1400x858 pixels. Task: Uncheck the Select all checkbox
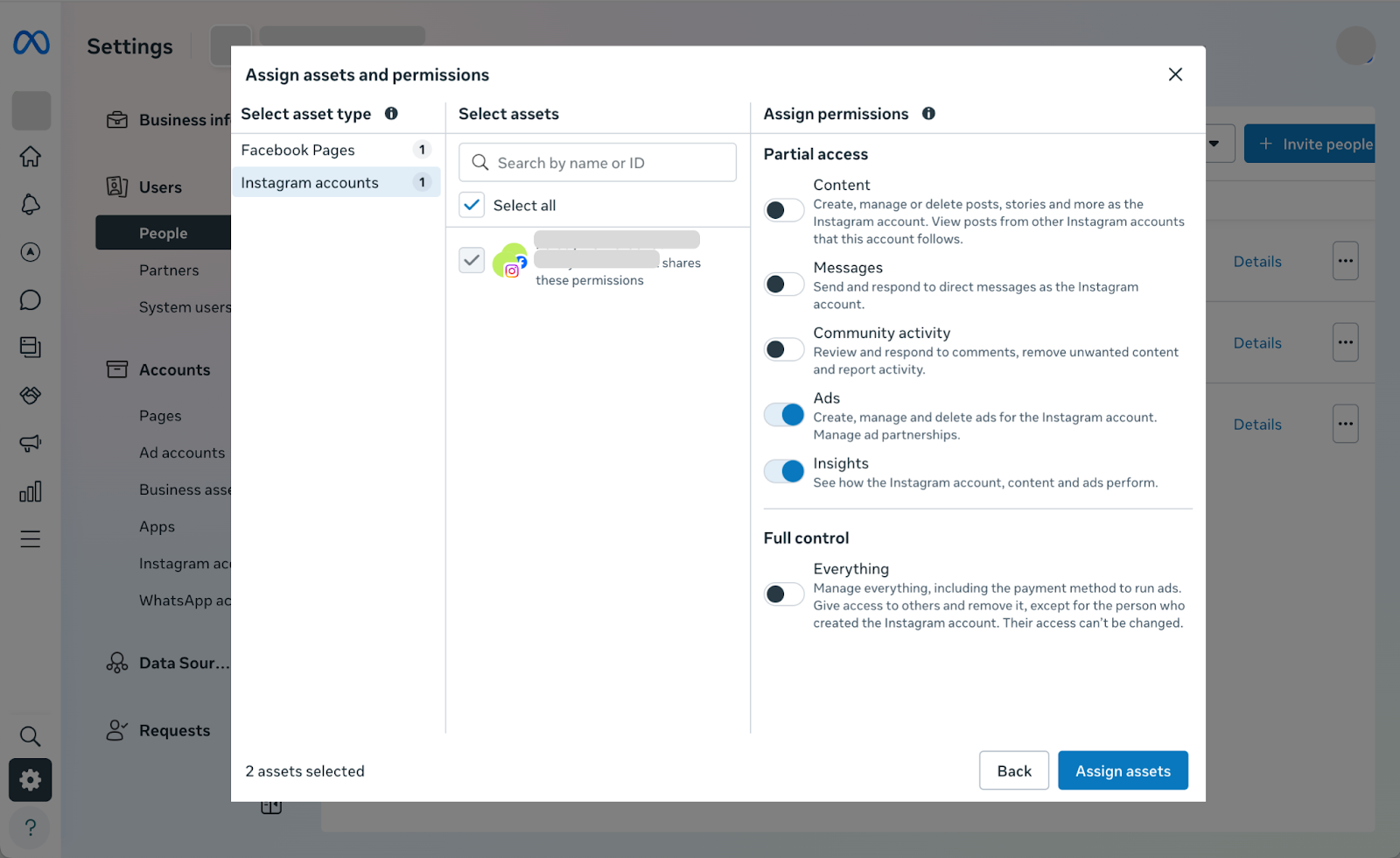click(x=472, y=205)
